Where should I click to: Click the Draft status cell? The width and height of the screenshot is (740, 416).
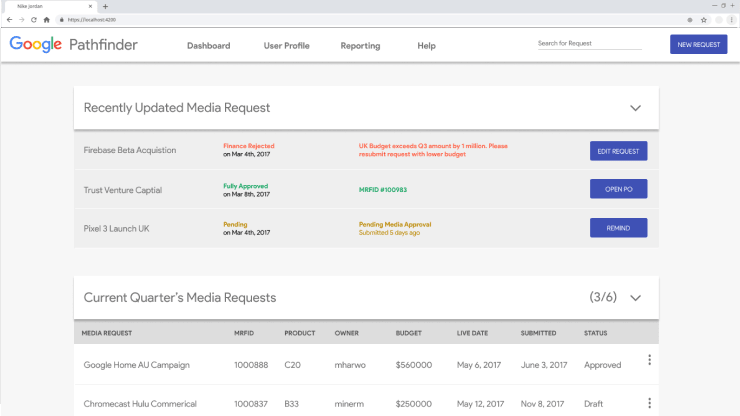593,404
